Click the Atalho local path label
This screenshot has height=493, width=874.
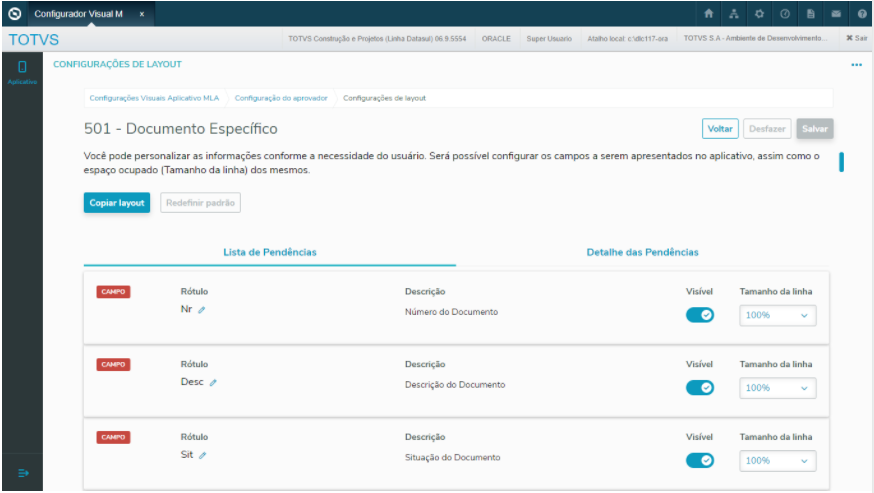pos(628,39)
